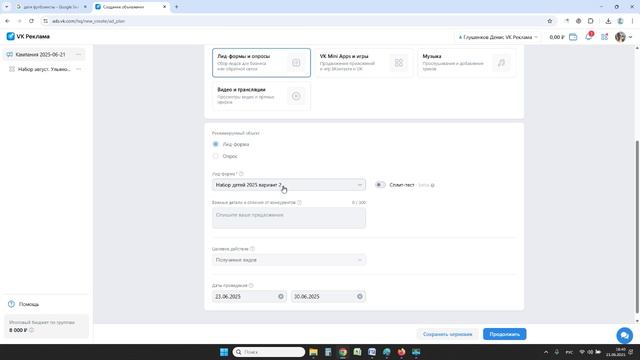This screenshot has width=640, height=360.
Task: Clear the start date 23.06.2025
Action: (281, 296)
